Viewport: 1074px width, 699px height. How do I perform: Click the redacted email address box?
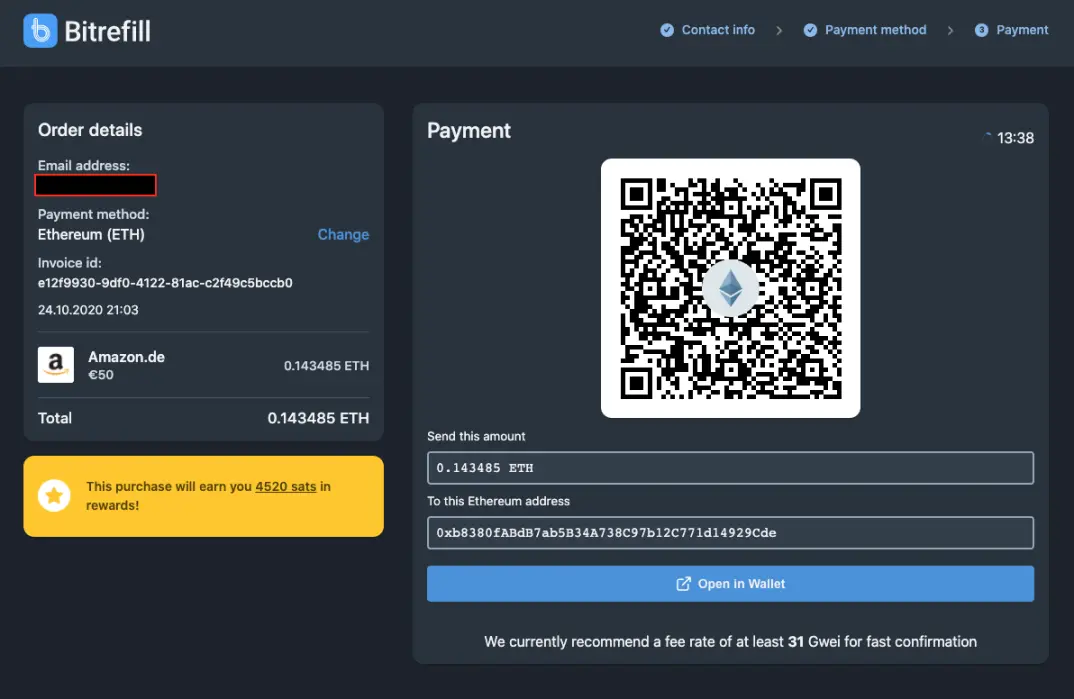point(96,186)
